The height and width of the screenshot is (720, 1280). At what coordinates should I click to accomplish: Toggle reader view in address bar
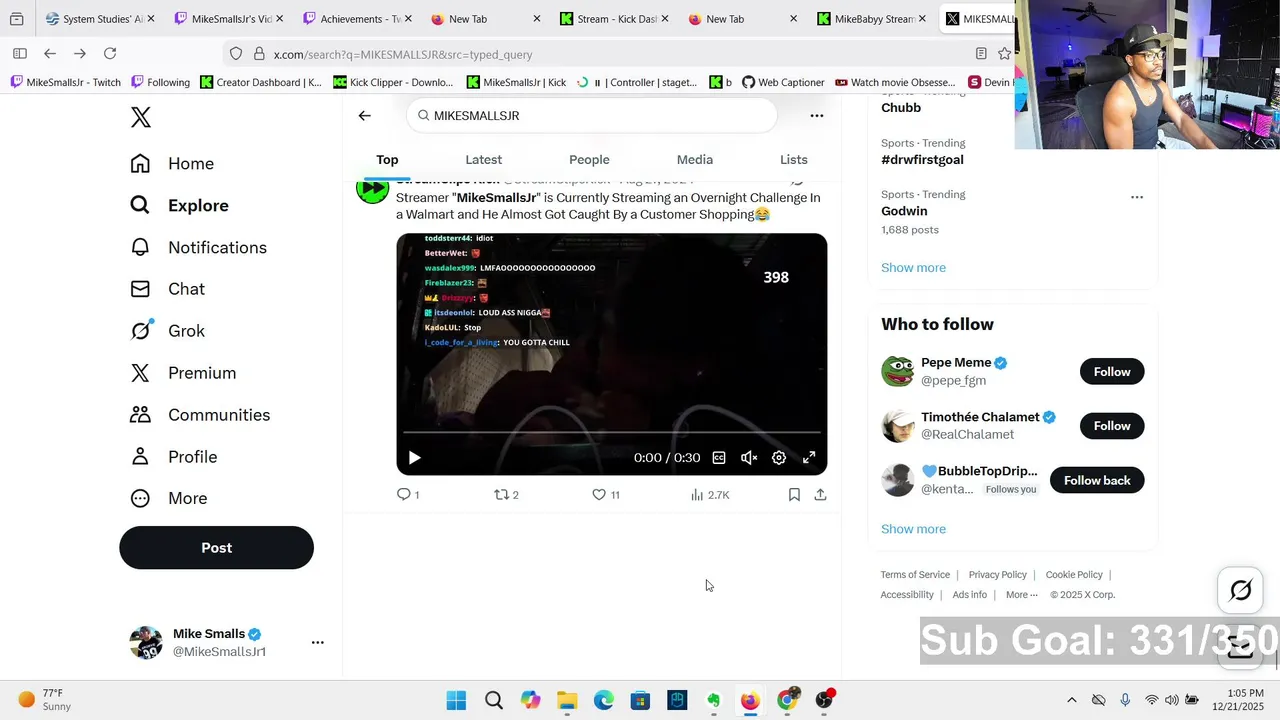pos(981,54)
